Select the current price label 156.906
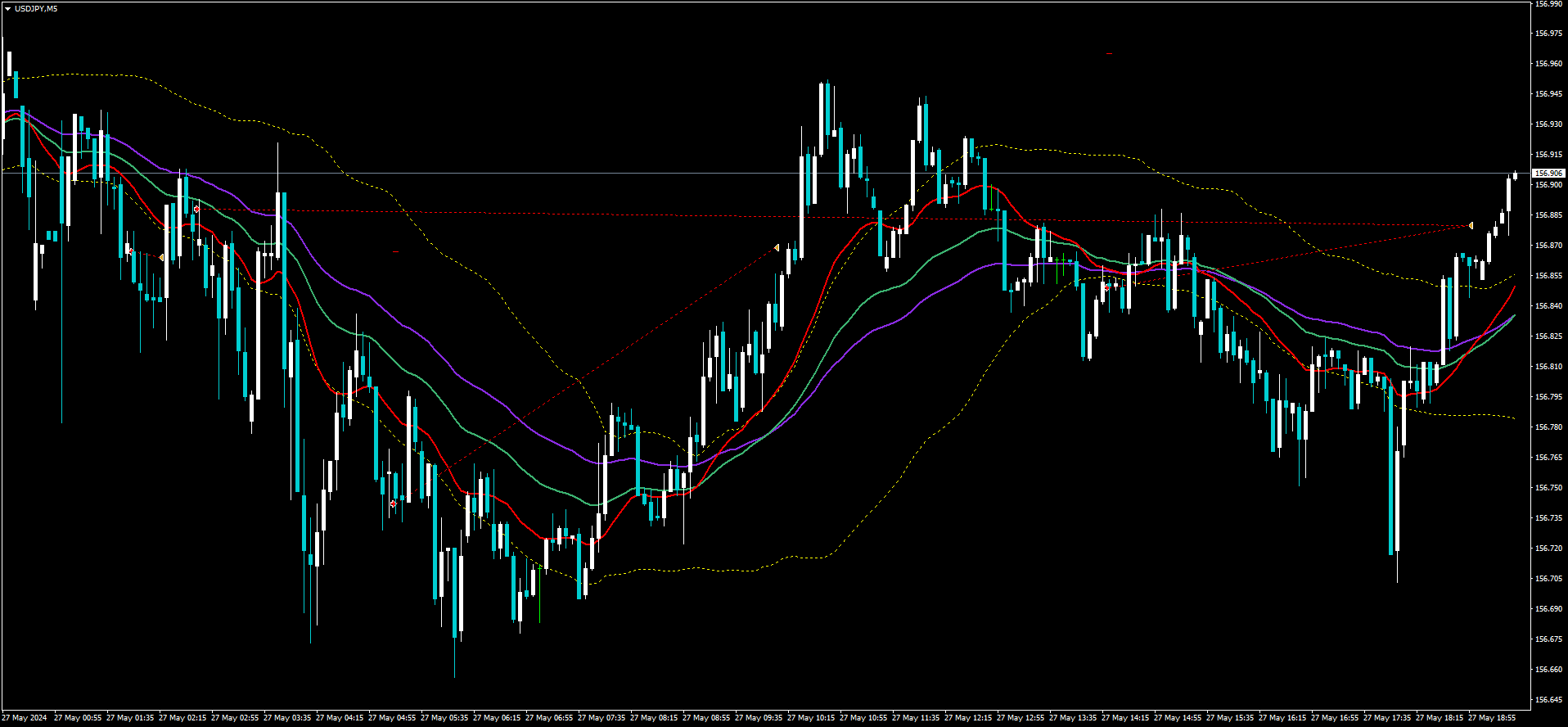1568x727 pixels. pyautogui.click(x=1548, y=174)
